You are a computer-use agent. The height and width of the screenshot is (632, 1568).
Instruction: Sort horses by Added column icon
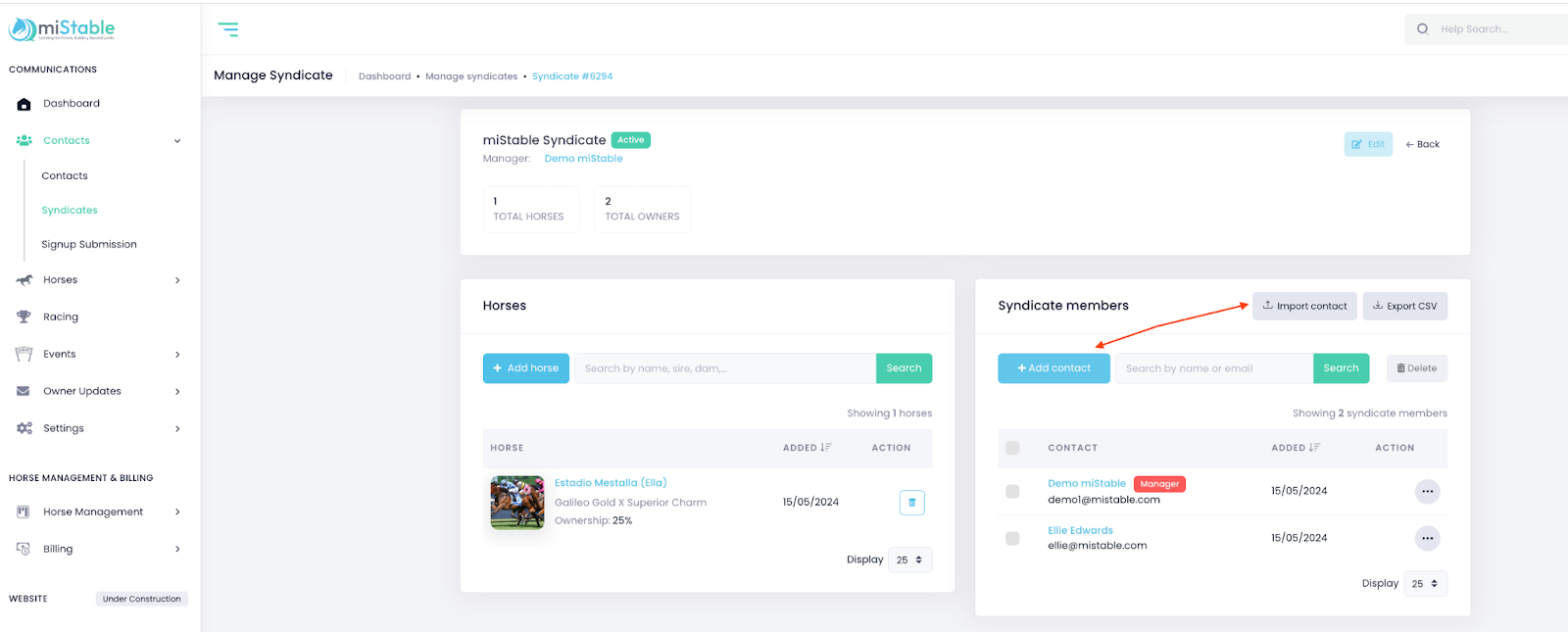pos(826,448)
